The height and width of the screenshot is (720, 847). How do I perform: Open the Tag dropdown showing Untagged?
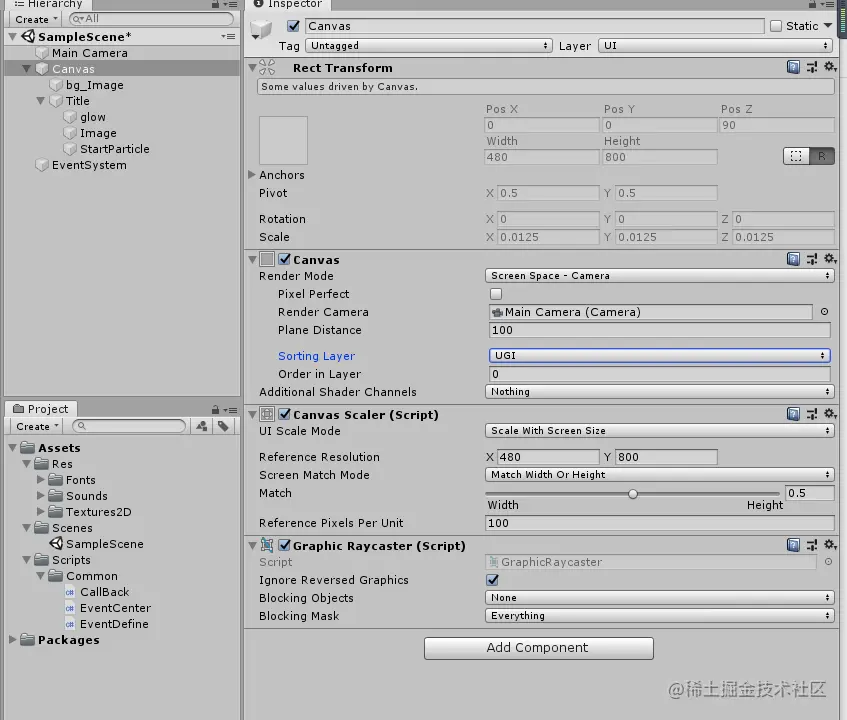tap(428, 45)
